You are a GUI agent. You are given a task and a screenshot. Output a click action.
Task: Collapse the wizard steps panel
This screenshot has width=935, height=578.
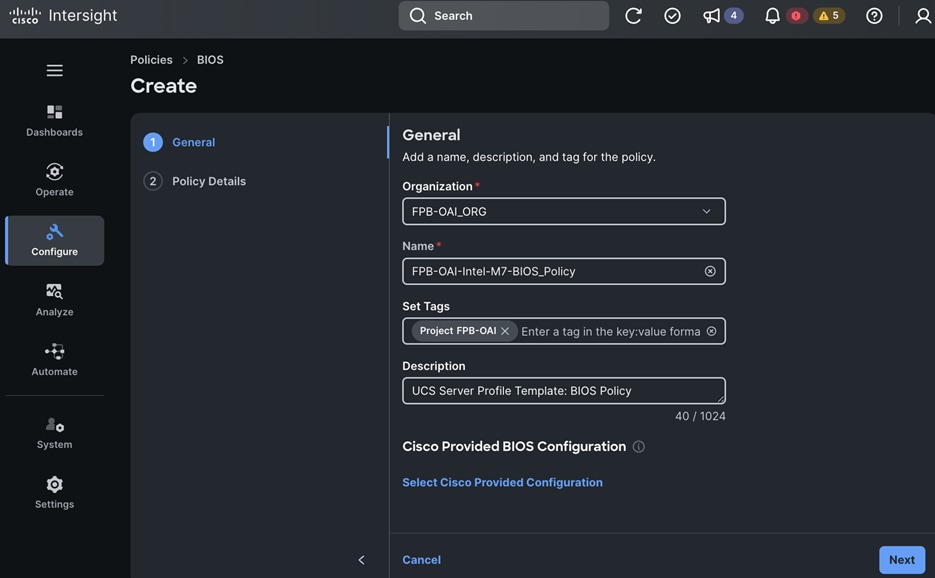point(361,560)
